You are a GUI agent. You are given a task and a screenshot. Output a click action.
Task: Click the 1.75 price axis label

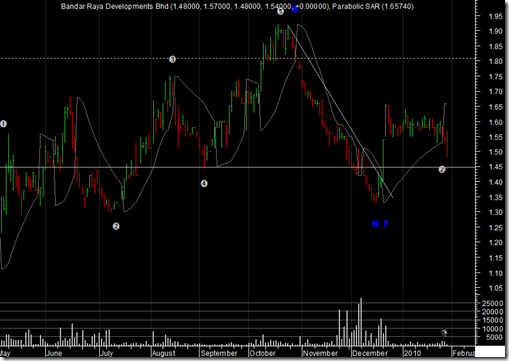pos(496,77)
